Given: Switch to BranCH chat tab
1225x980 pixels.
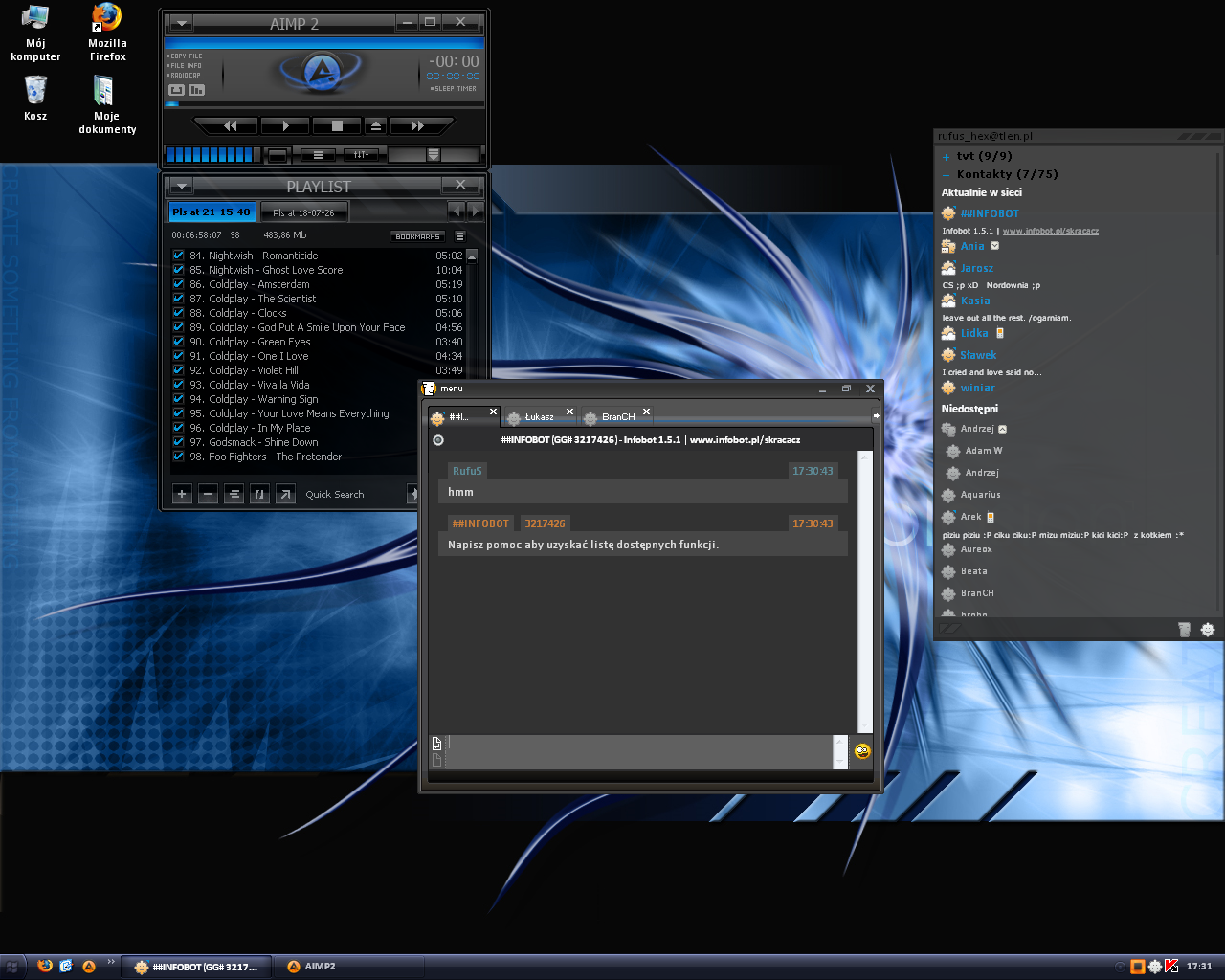Looking at the screenshot, I should (x=617, y=416).
